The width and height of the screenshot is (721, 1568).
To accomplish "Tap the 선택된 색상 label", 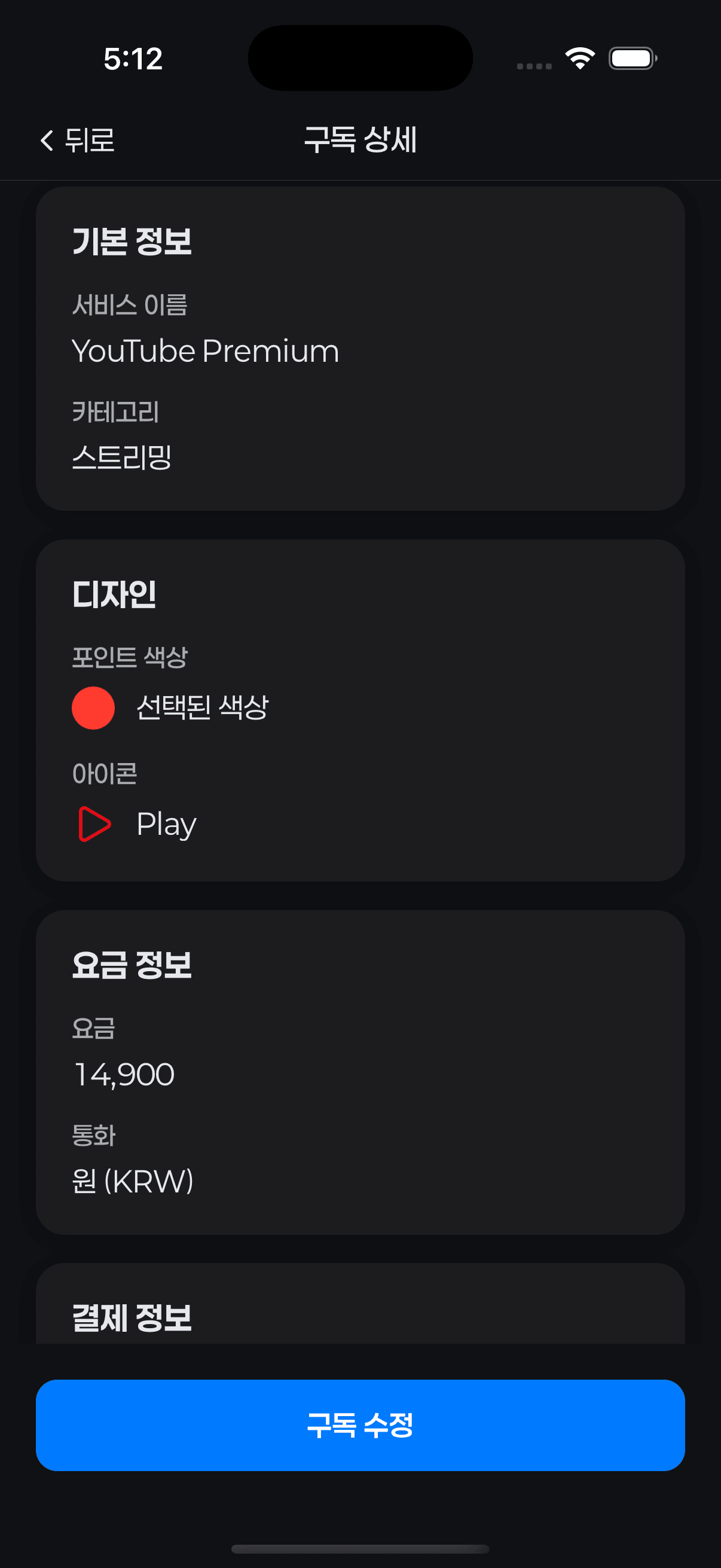I will [x=203, y=707].
